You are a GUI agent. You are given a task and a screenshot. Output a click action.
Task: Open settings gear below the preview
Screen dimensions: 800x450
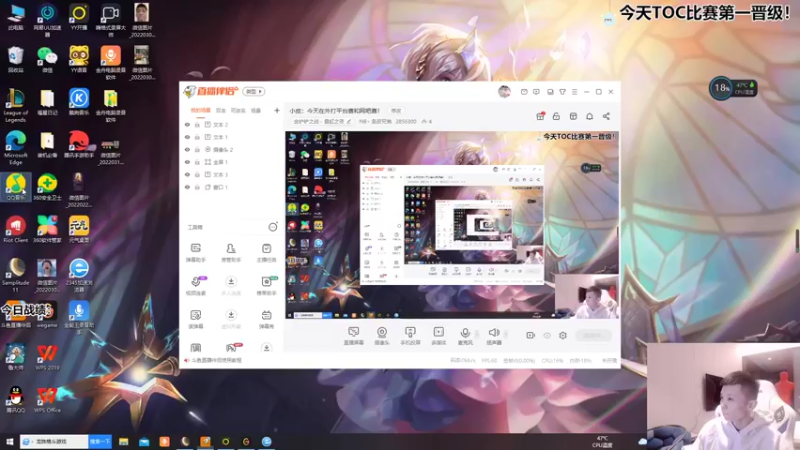563,335
